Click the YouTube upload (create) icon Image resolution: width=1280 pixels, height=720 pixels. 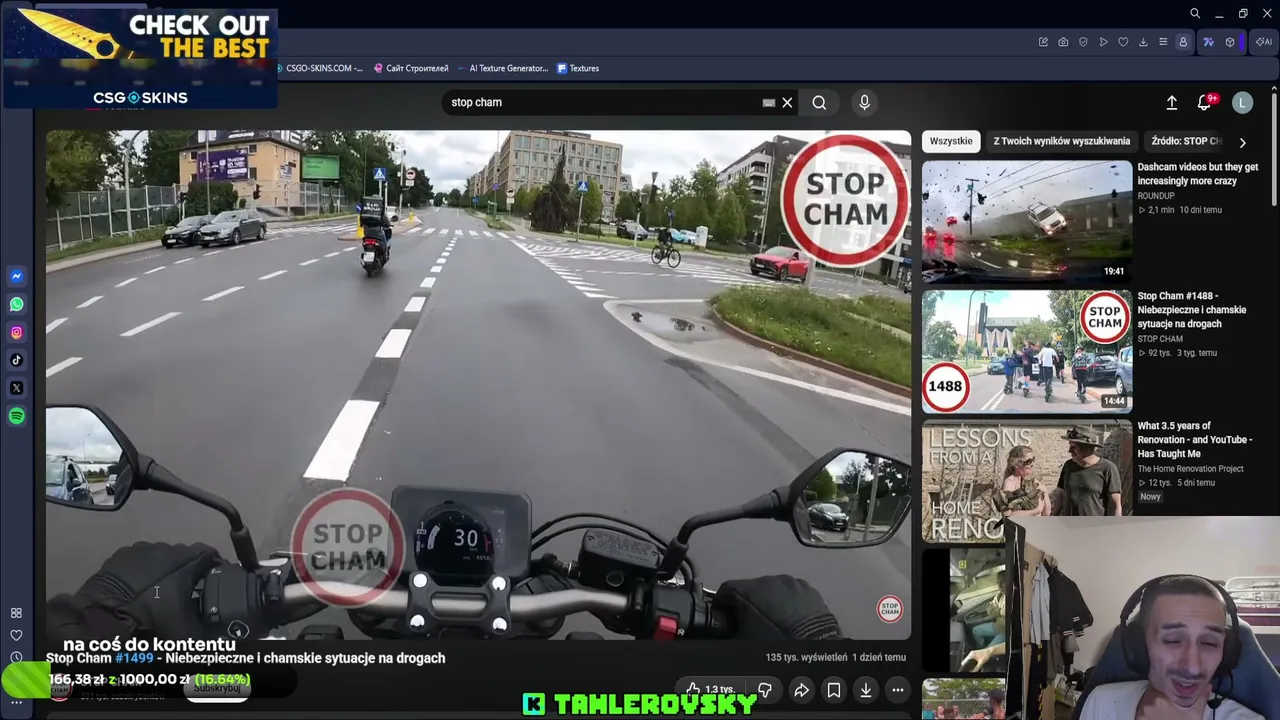point(1172,102)
